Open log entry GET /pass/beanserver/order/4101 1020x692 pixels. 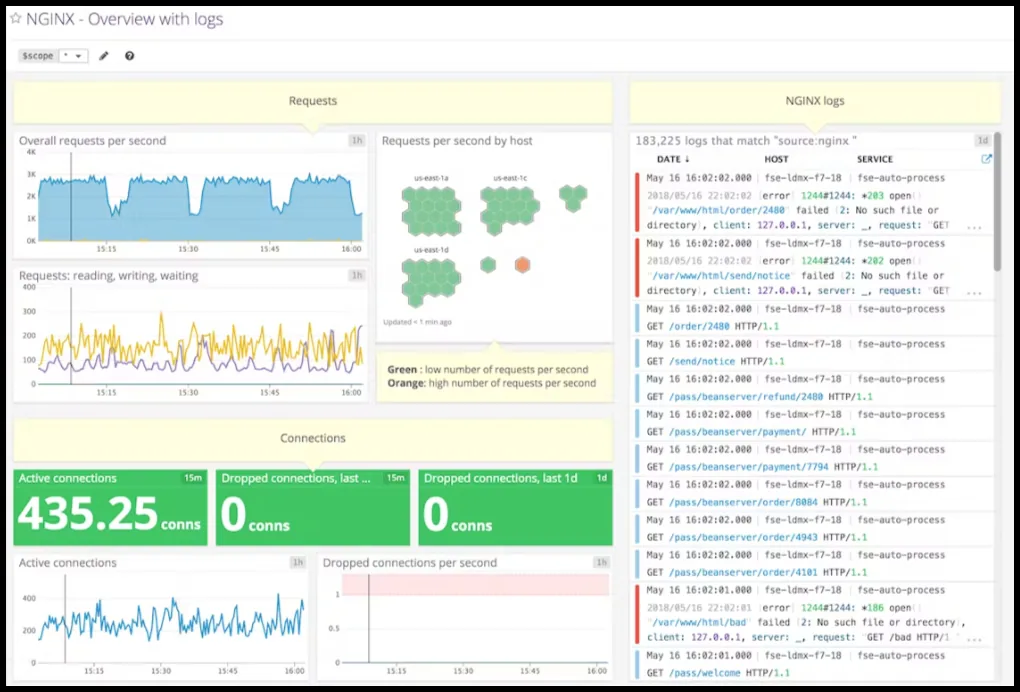[x=814, y=563]
